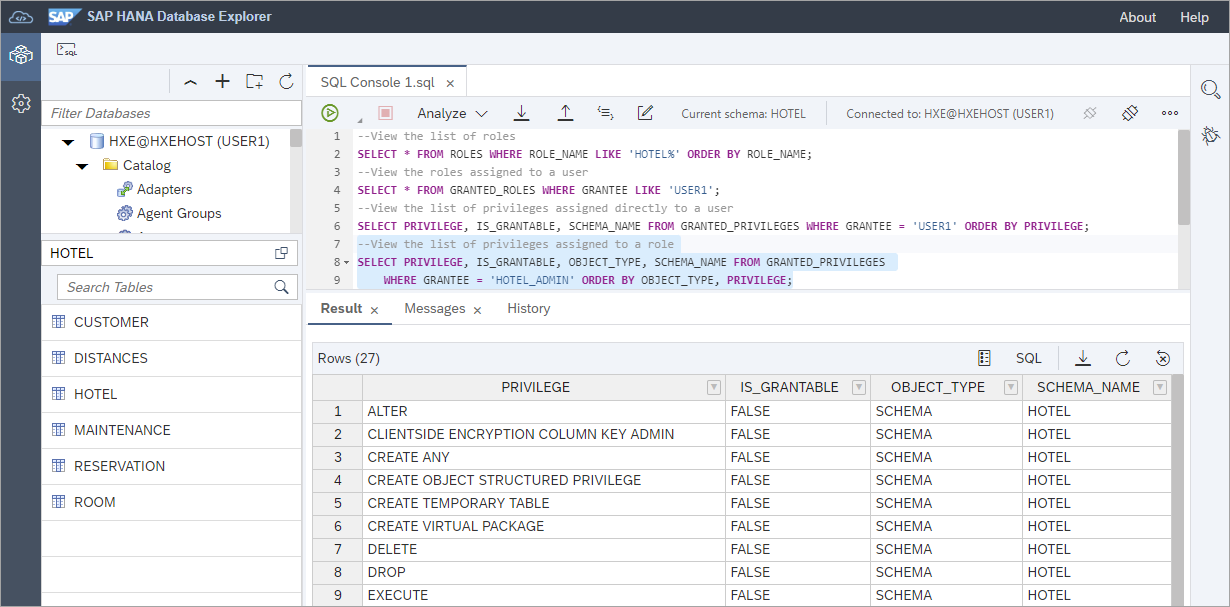The width and height of the screenshot is (1230, 607).
Task: Refresh the result set
Action: (x=1122, y=358)
